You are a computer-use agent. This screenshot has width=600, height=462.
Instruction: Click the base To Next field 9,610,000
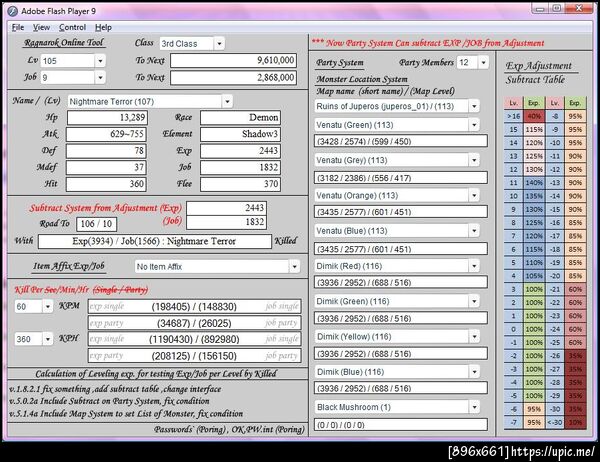click(233, 60)
